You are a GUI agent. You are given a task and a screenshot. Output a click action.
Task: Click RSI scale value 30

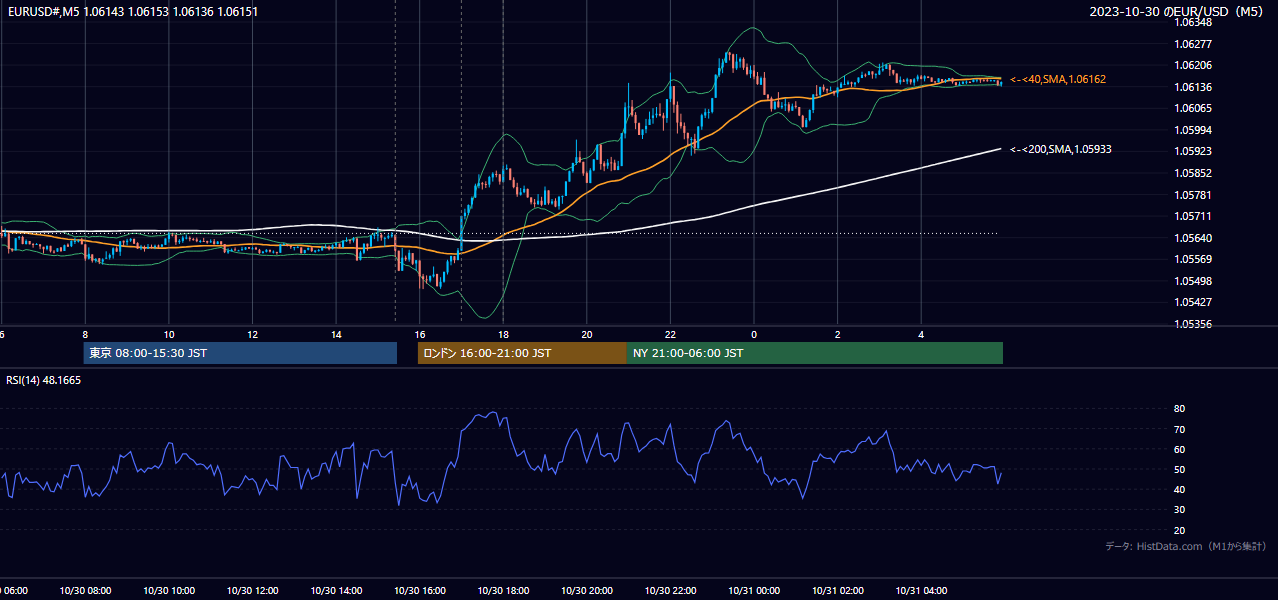pos(1179,510)
